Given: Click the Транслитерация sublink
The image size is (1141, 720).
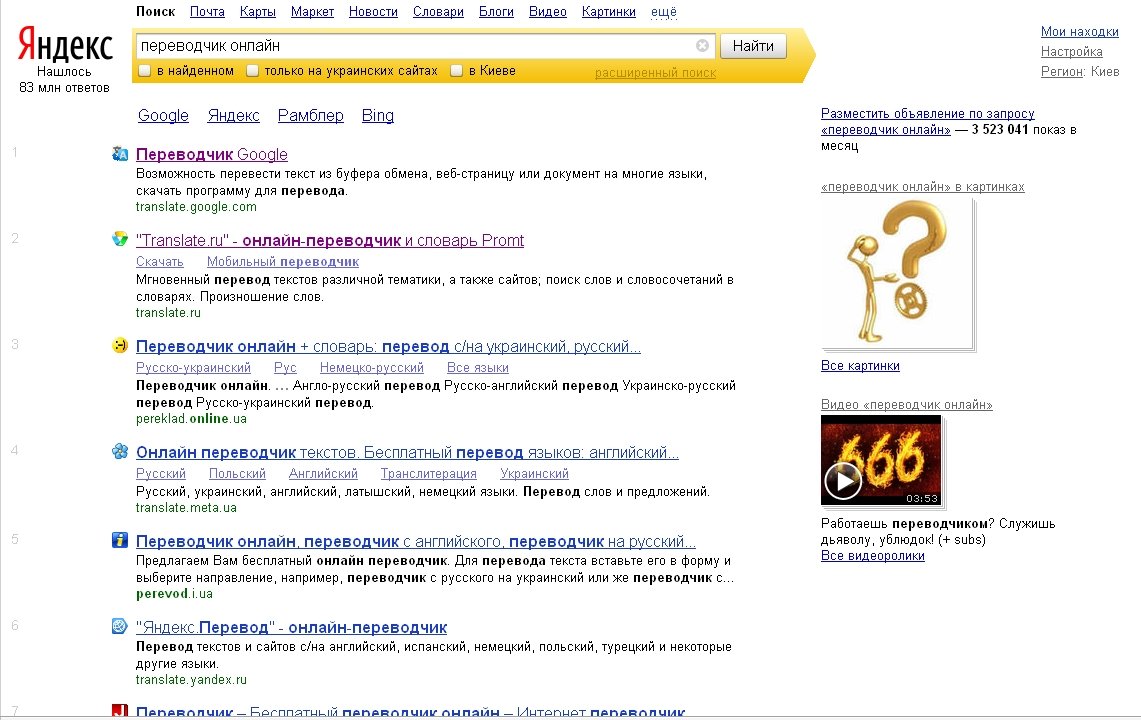Looking at the screenshot, I should click(429, 473).
